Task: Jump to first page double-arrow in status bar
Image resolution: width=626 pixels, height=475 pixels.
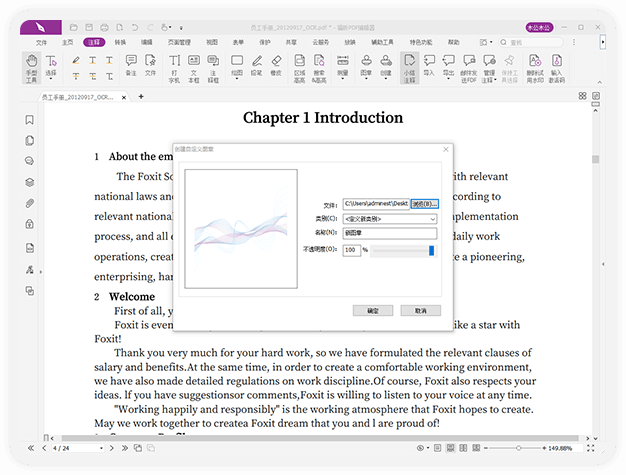Action: tap(31, 448)
